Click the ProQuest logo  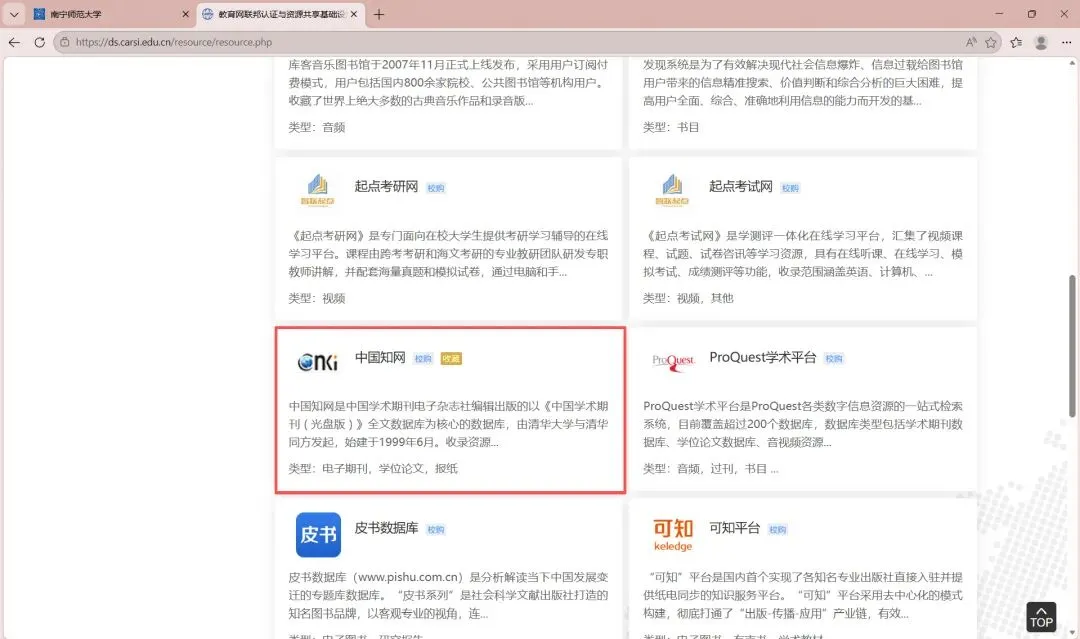point(674,361)
